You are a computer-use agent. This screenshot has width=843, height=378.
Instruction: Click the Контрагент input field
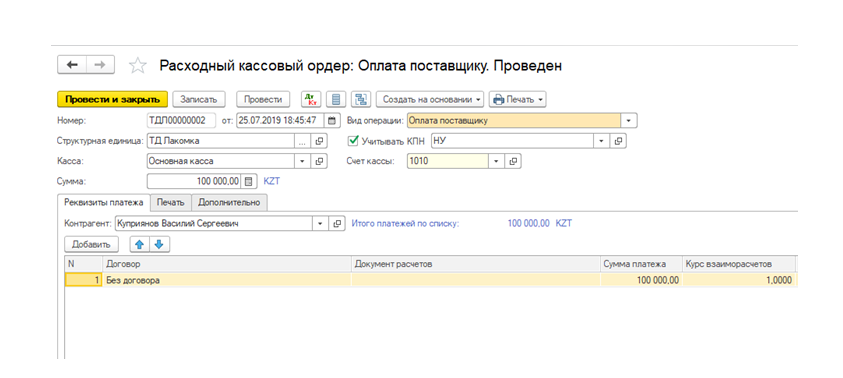tap(214, 223)
